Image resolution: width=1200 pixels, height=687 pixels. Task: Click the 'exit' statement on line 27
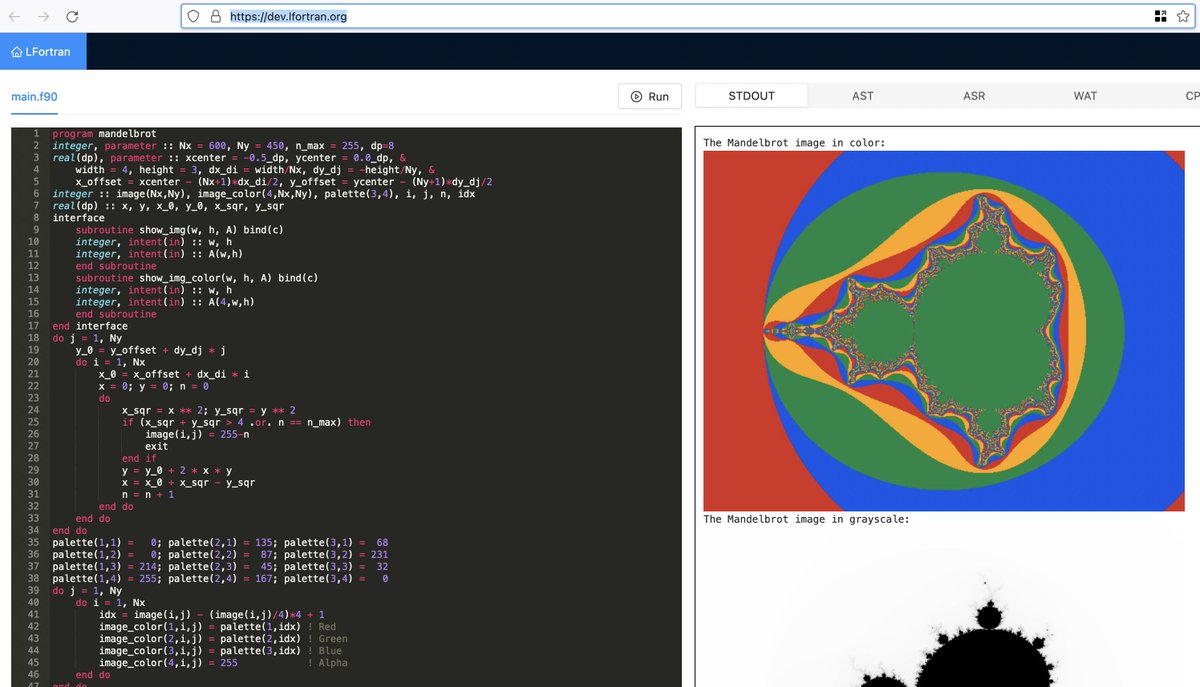(x=157, y=446)
